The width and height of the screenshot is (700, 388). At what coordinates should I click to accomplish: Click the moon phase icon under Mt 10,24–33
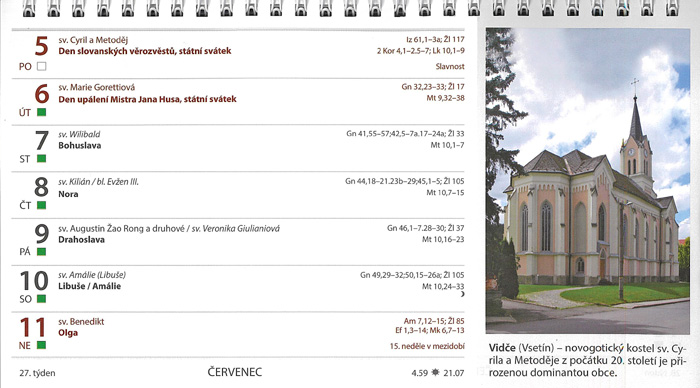click(462, 294)
